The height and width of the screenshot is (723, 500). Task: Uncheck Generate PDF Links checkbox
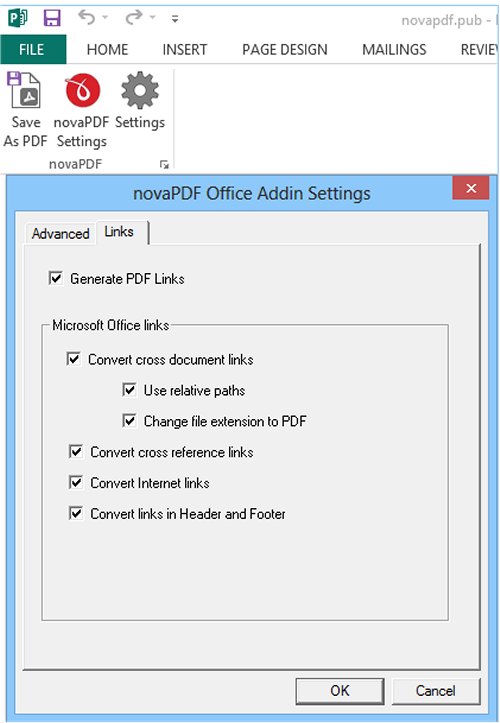tap(56, 279)
